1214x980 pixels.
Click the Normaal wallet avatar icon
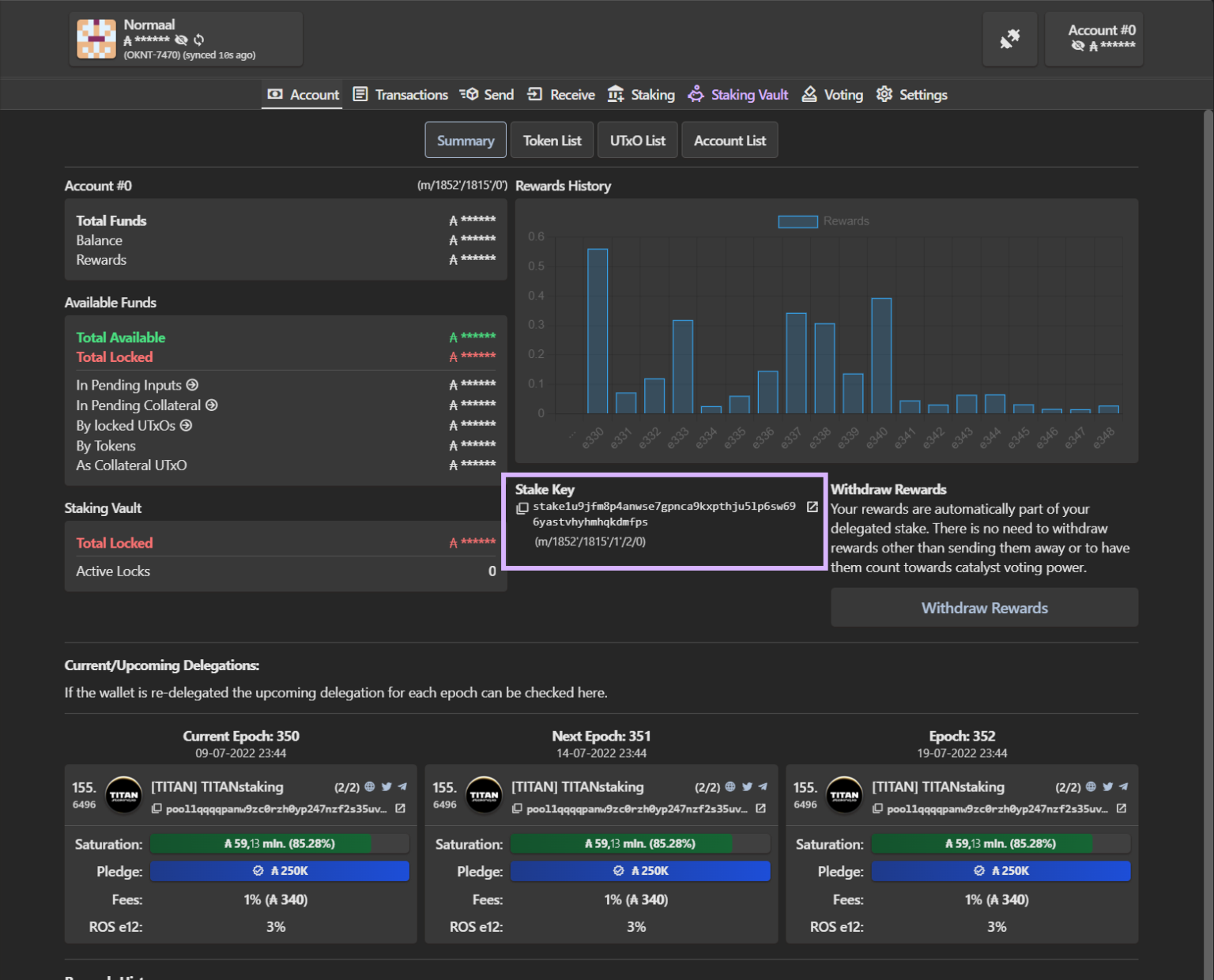tap(96, 39)
